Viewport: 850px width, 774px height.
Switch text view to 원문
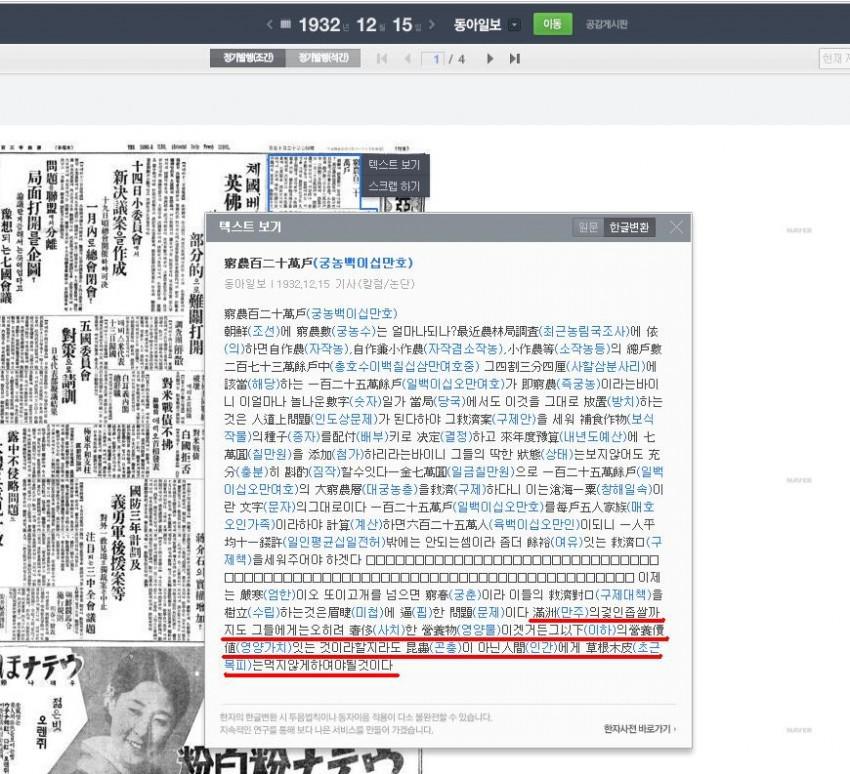point(587,227)
